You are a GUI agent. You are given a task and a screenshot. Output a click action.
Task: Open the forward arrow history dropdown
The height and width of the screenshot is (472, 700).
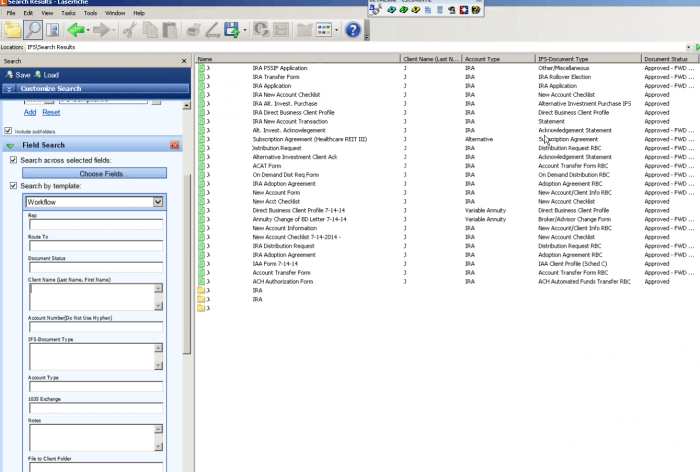(x=114, y=30)
